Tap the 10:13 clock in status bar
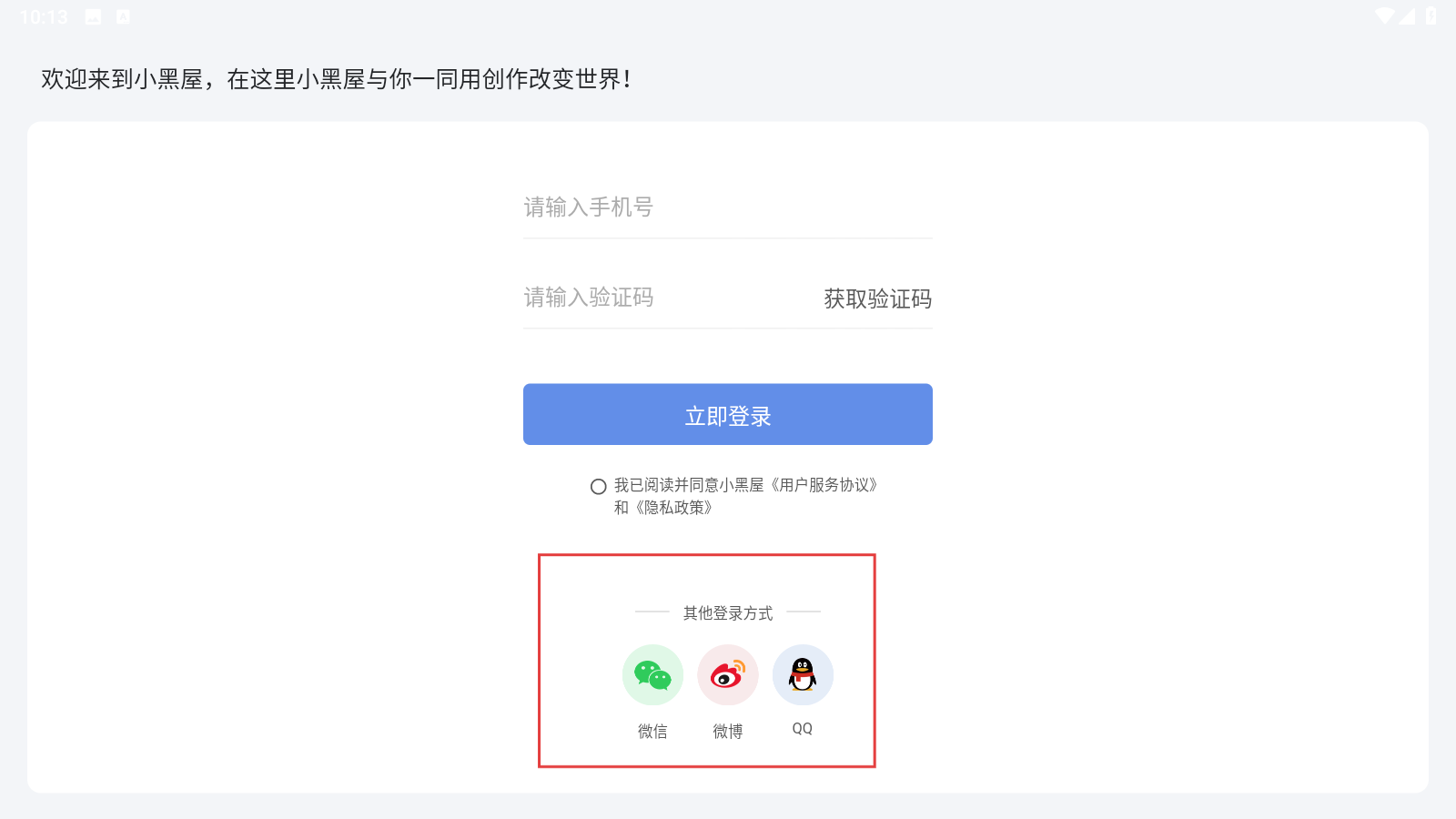The height and width of the screenshot is (819, 1456). click(44, 16)
